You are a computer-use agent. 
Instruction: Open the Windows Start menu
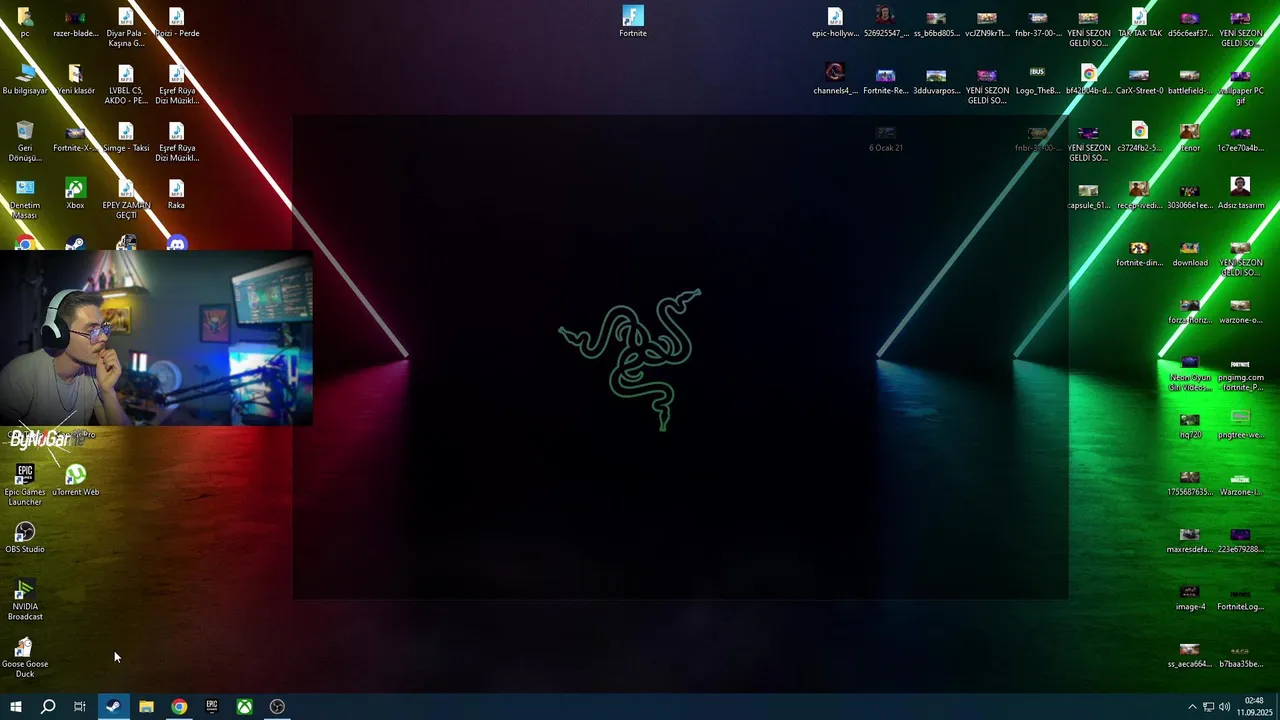15,707
